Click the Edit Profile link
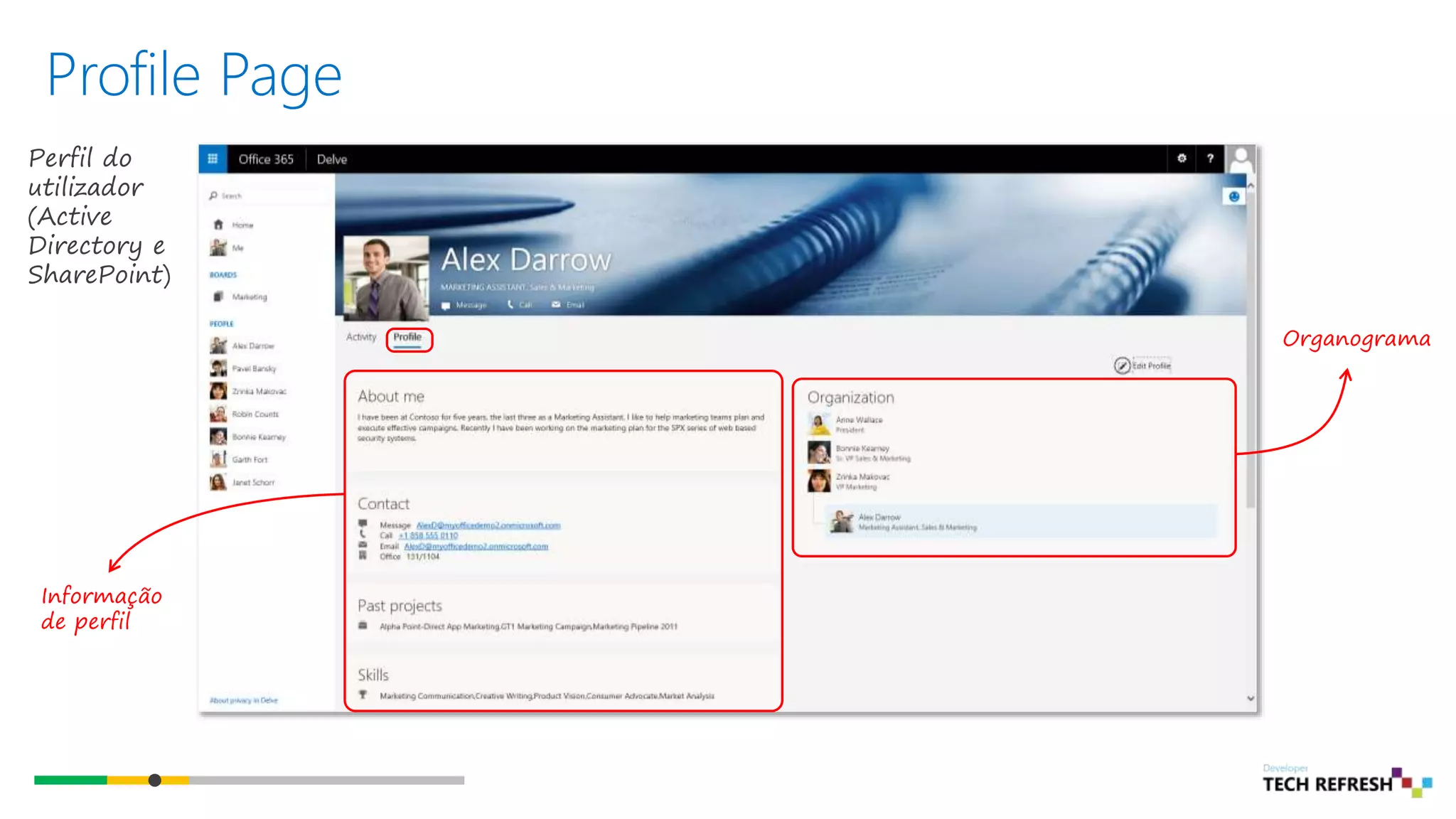The width and height of the screenshot is (1456, 819). tap(1152, 365)
